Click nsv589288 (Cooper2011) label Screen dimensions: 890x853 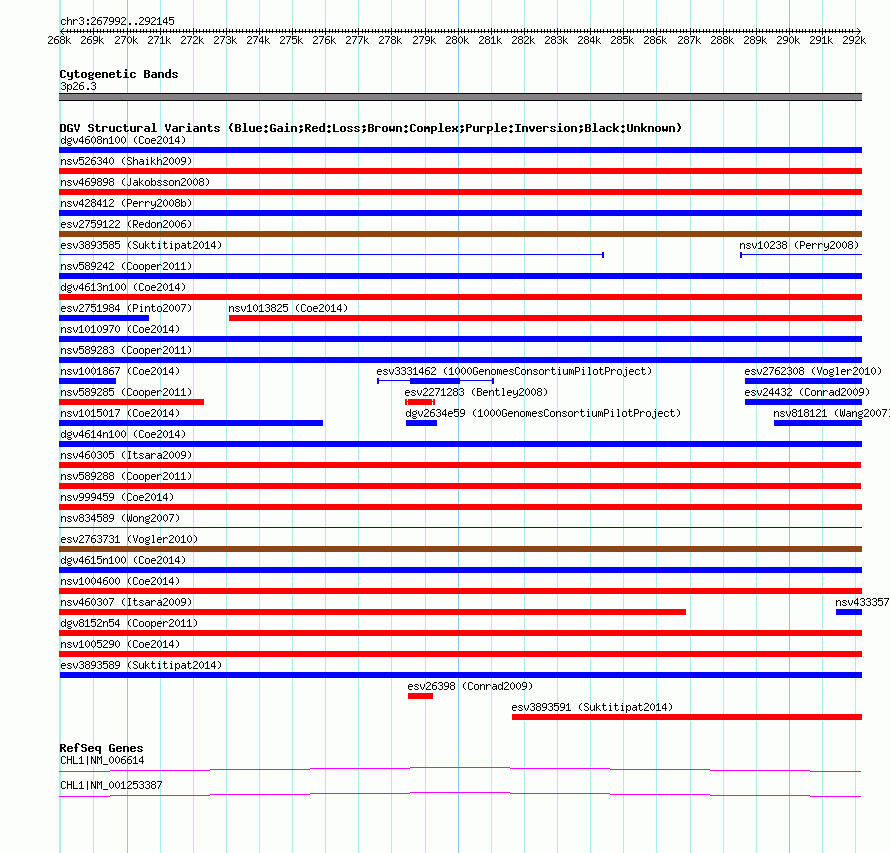pos(126,476)
